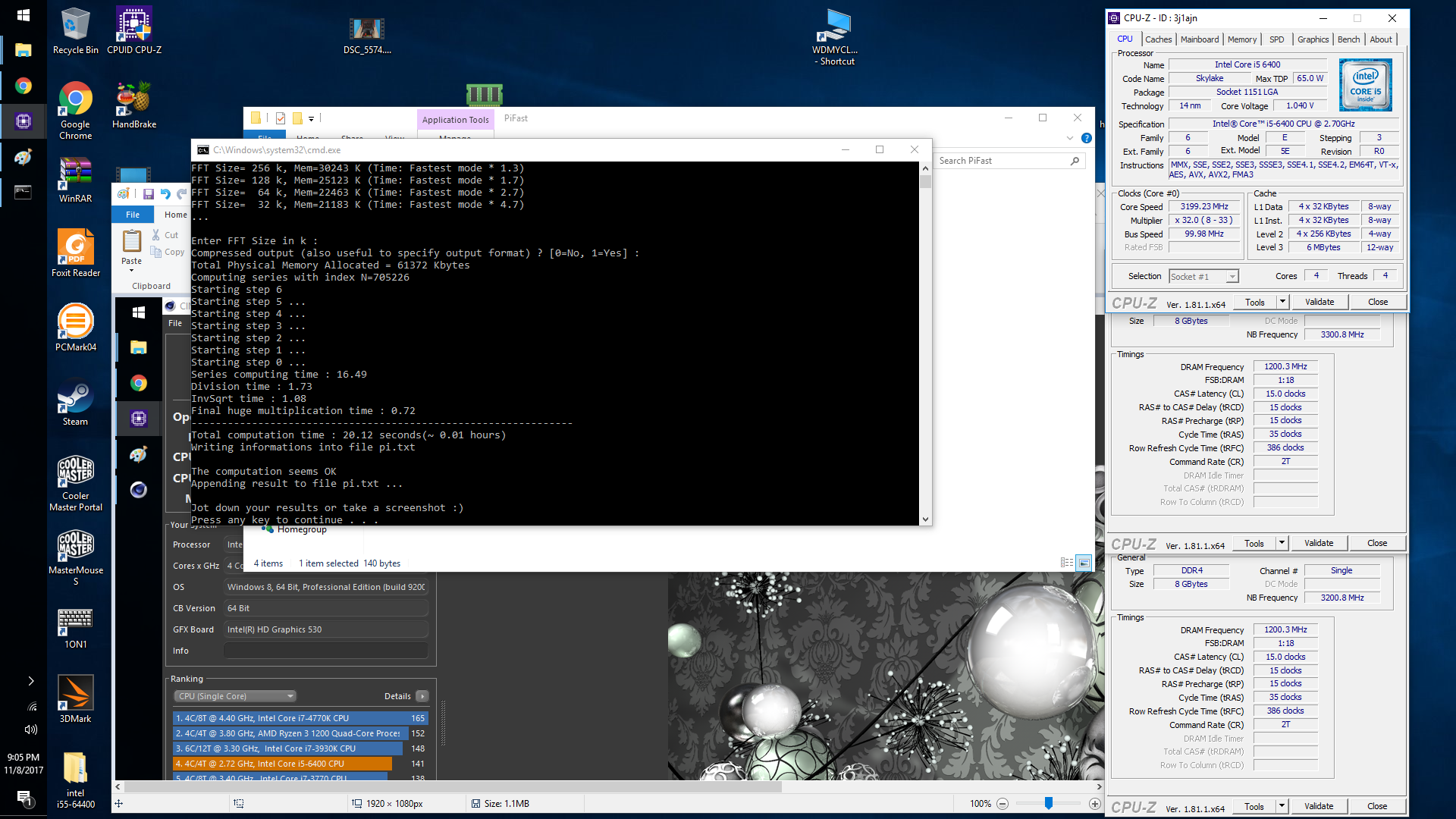1456x819 pixels.
Task: Select the DSC_5574 video file icon
Action: click(x=367, y=34)
